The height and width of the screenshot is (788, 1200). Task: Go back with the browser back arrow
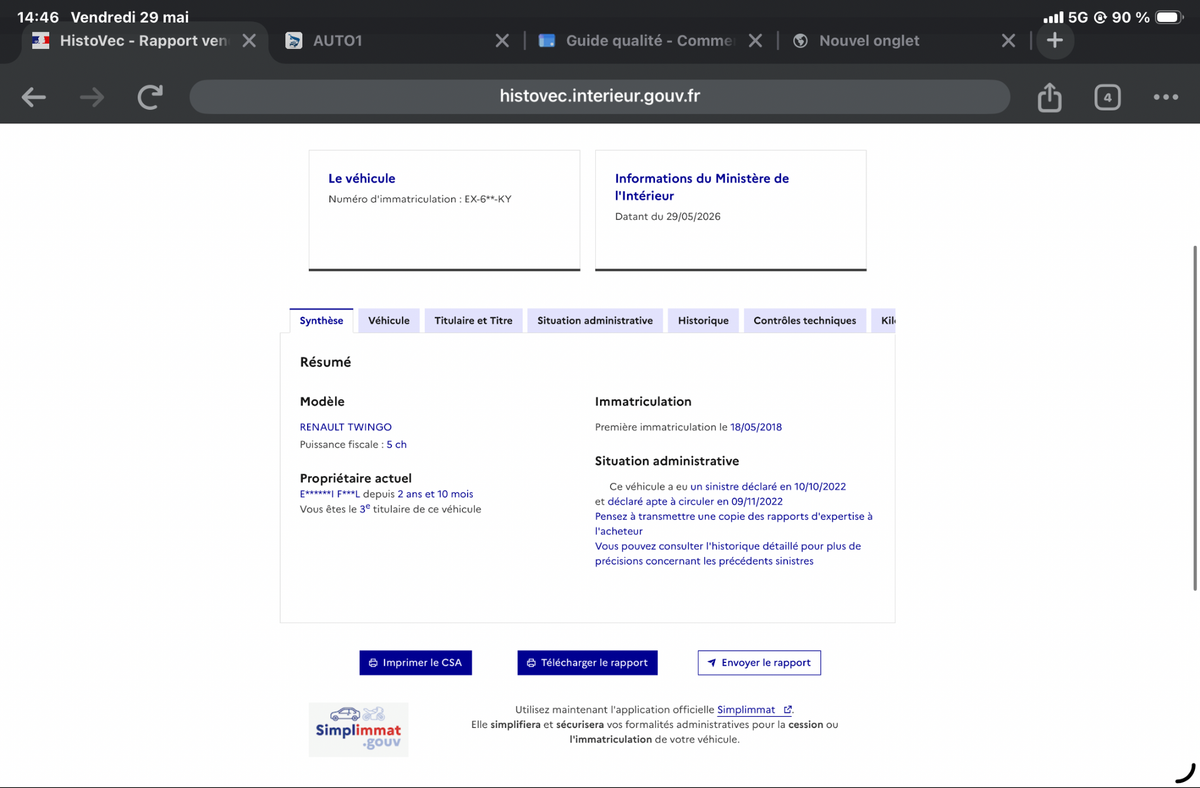click(x=34, y=97)
